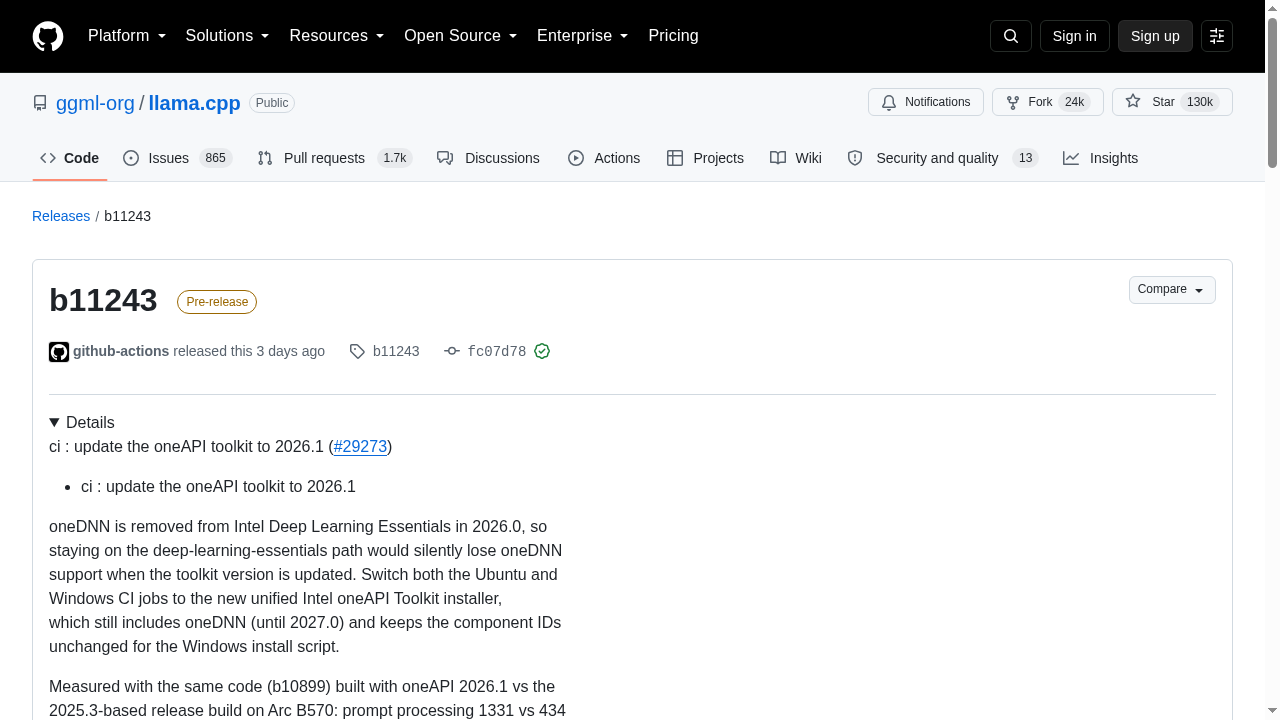Go to the Discussions tab
Image resolution: width=1280 pixels, height=720 pixels.
point(488,158)
